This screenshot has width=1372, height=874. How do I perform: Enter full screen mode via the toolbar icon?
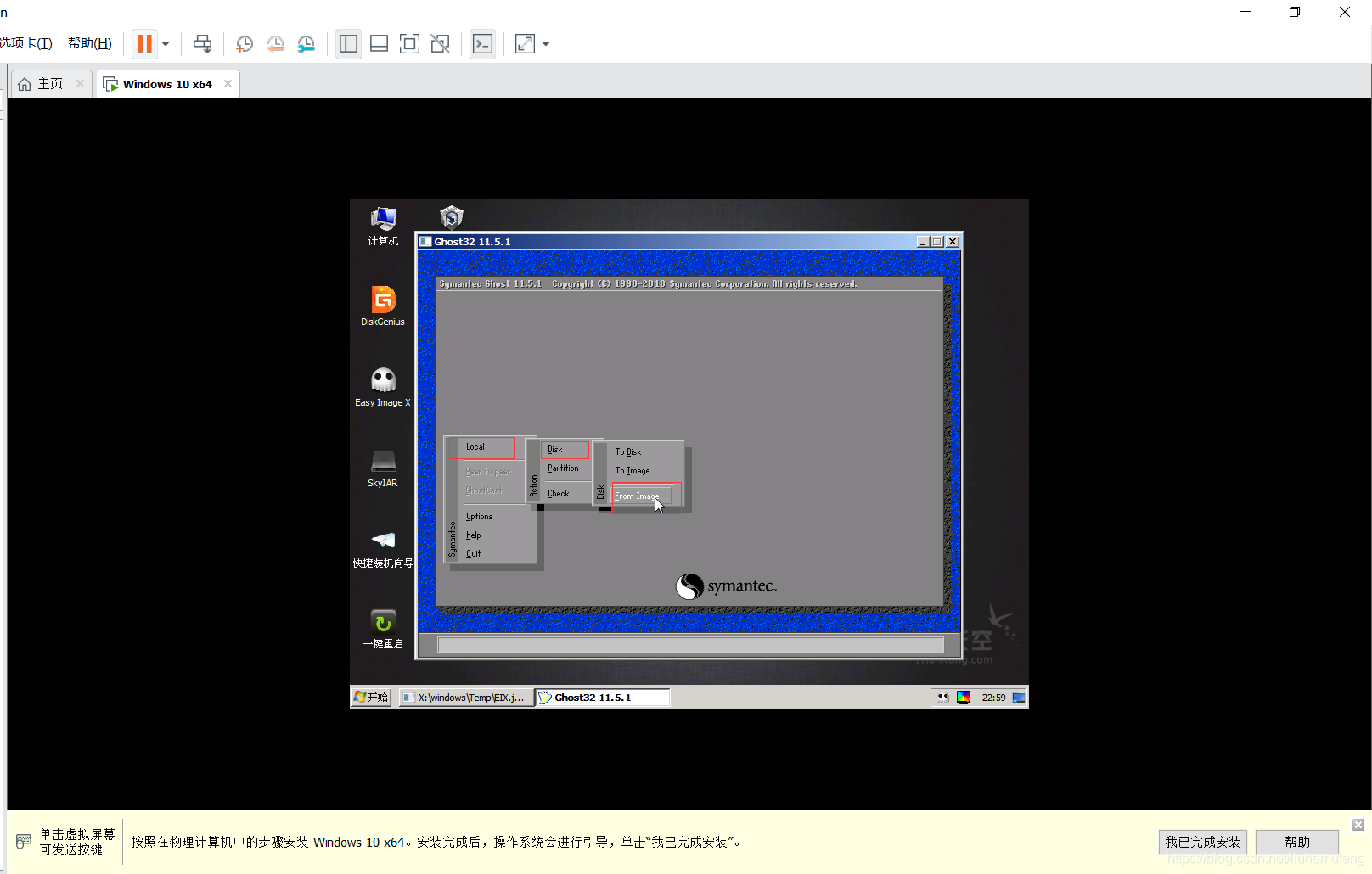pyautogui.click(x=409, y=44)
